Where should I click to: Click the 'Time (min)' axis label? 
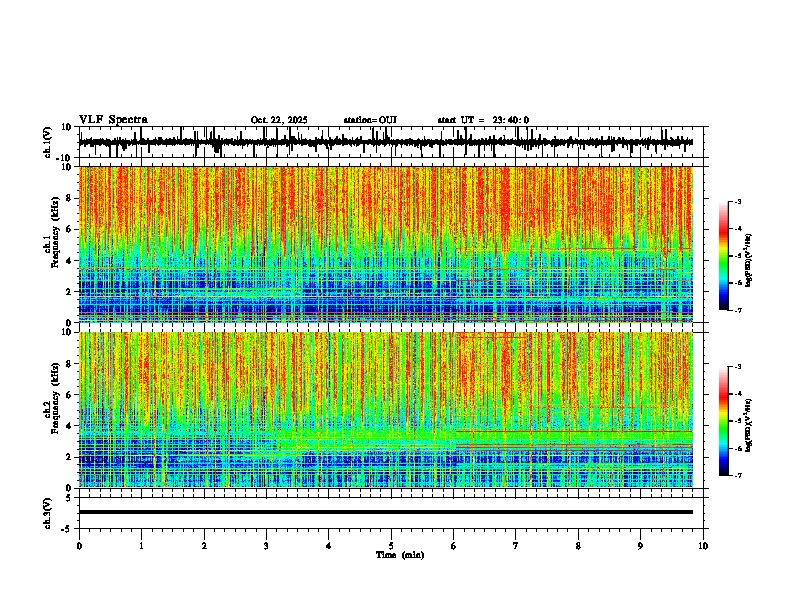pos(400,555)
